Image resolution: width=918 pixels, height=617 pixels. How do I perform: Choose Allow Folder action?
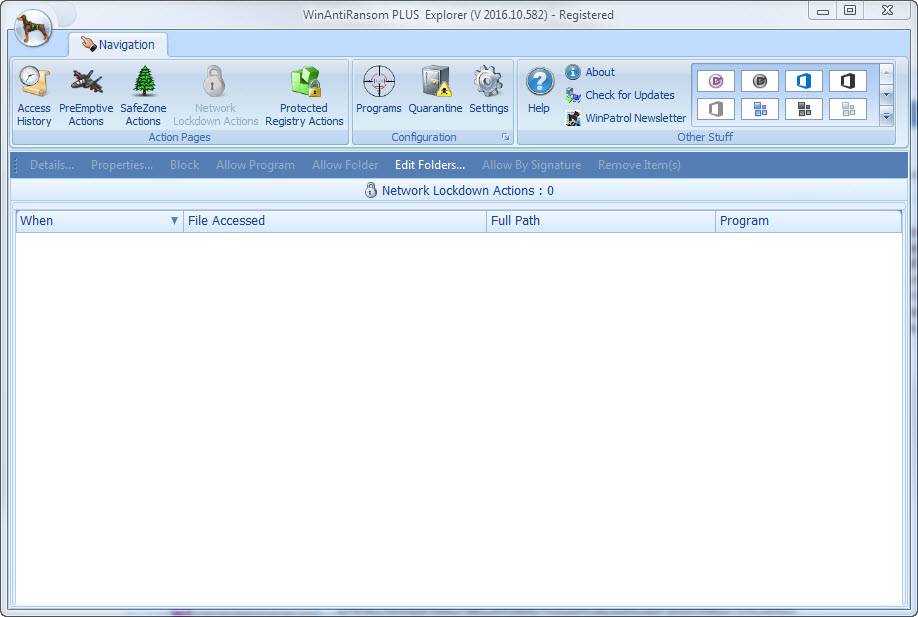(x=345, y=165)
